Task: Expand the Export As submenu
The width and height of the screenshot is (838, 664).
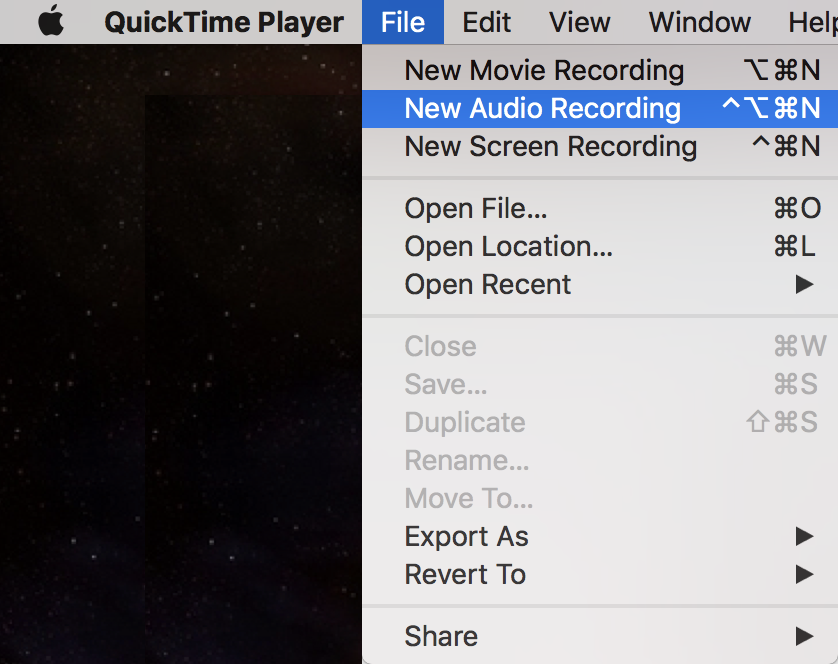Action: [600, 536]
